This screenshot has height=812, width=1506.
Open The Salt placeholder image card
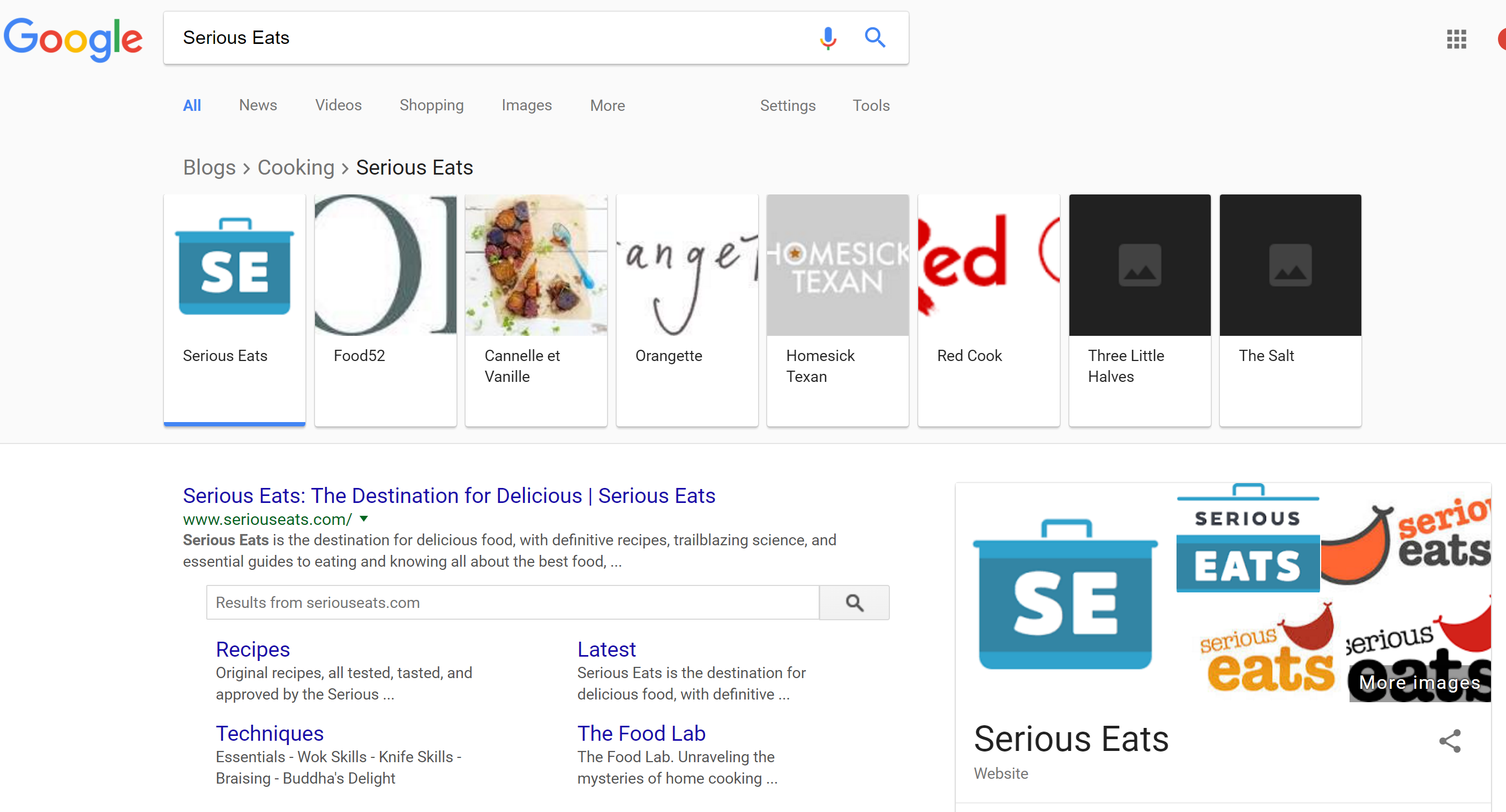(1290, 266)
